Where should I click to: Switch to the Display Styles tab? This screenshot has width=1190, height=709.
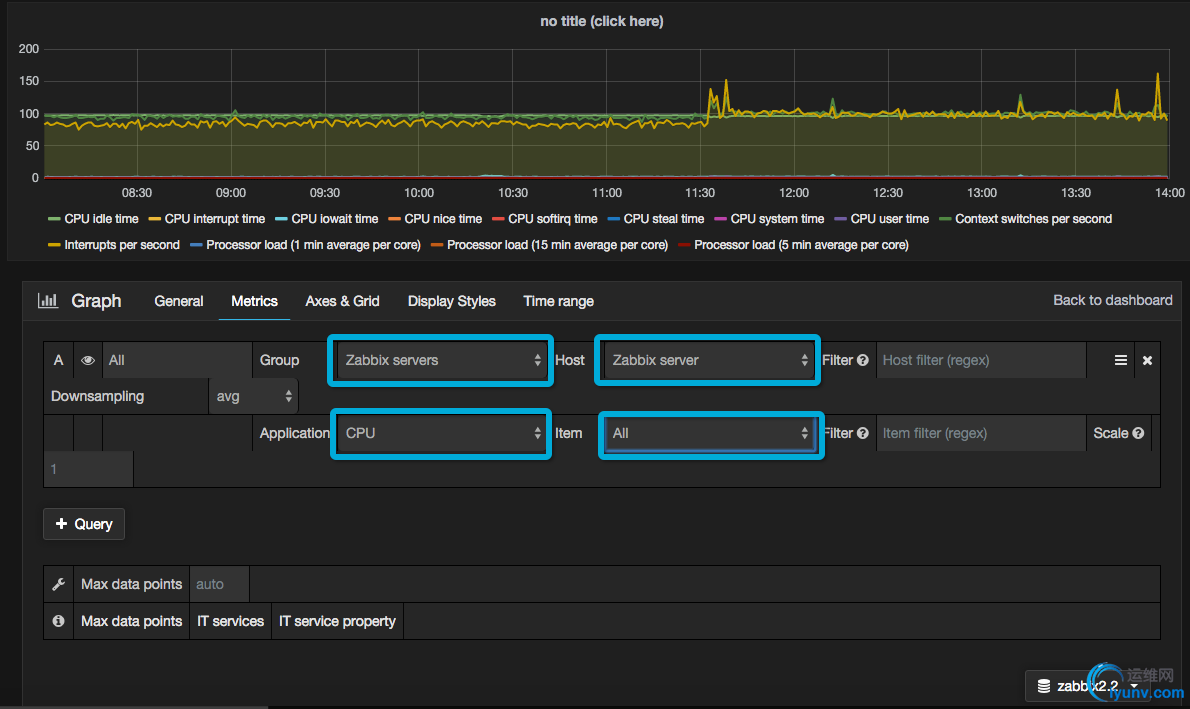tap(452, 301)
